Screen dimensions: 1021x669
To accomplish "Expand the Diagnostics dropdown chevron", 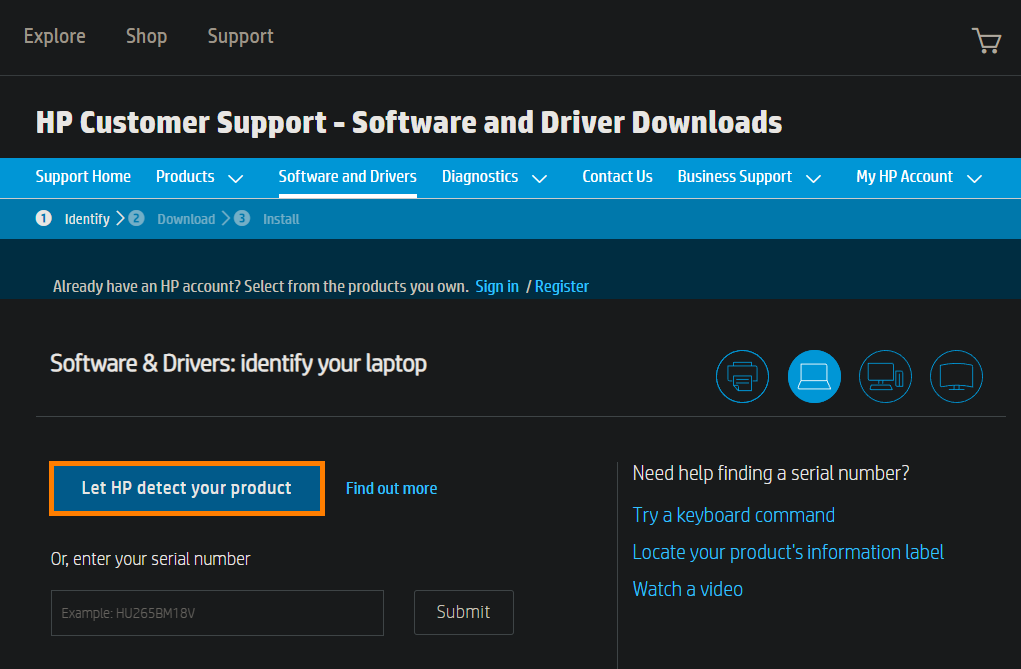I will coord(539,178).
